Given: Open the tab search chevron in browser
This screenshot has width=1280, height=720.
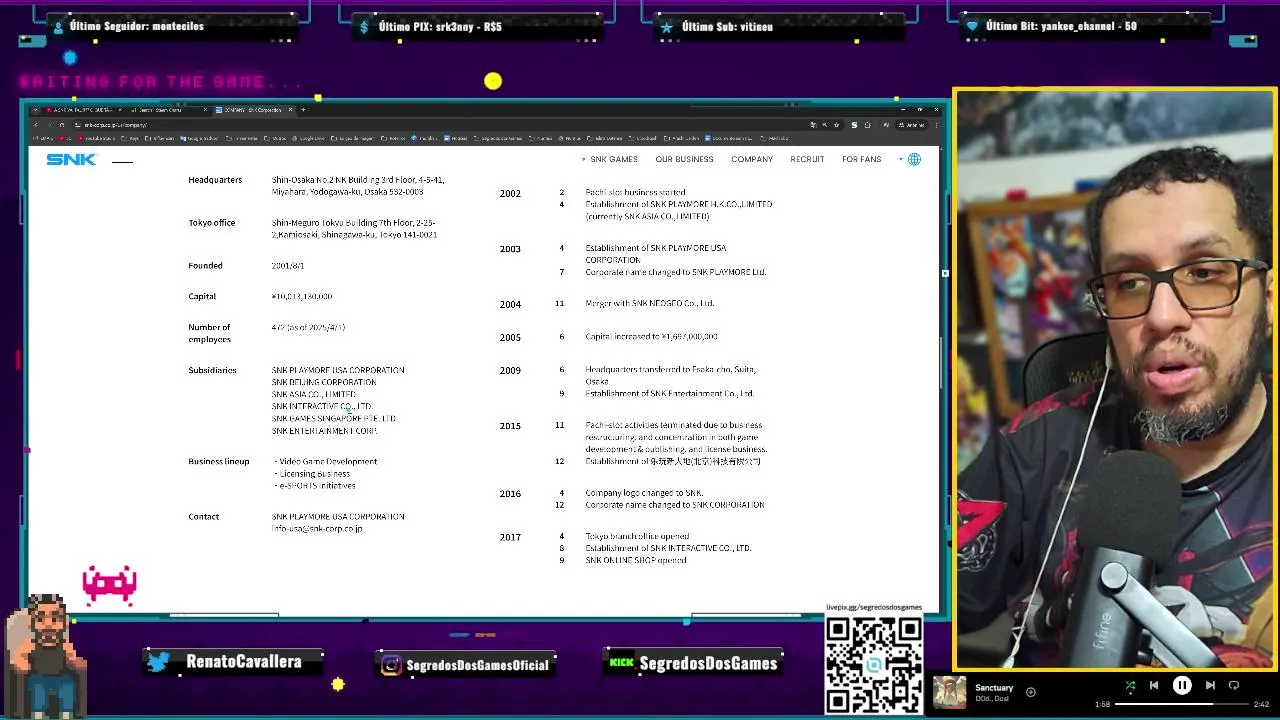Looking at the screenshot, I should tap(36, 110).
